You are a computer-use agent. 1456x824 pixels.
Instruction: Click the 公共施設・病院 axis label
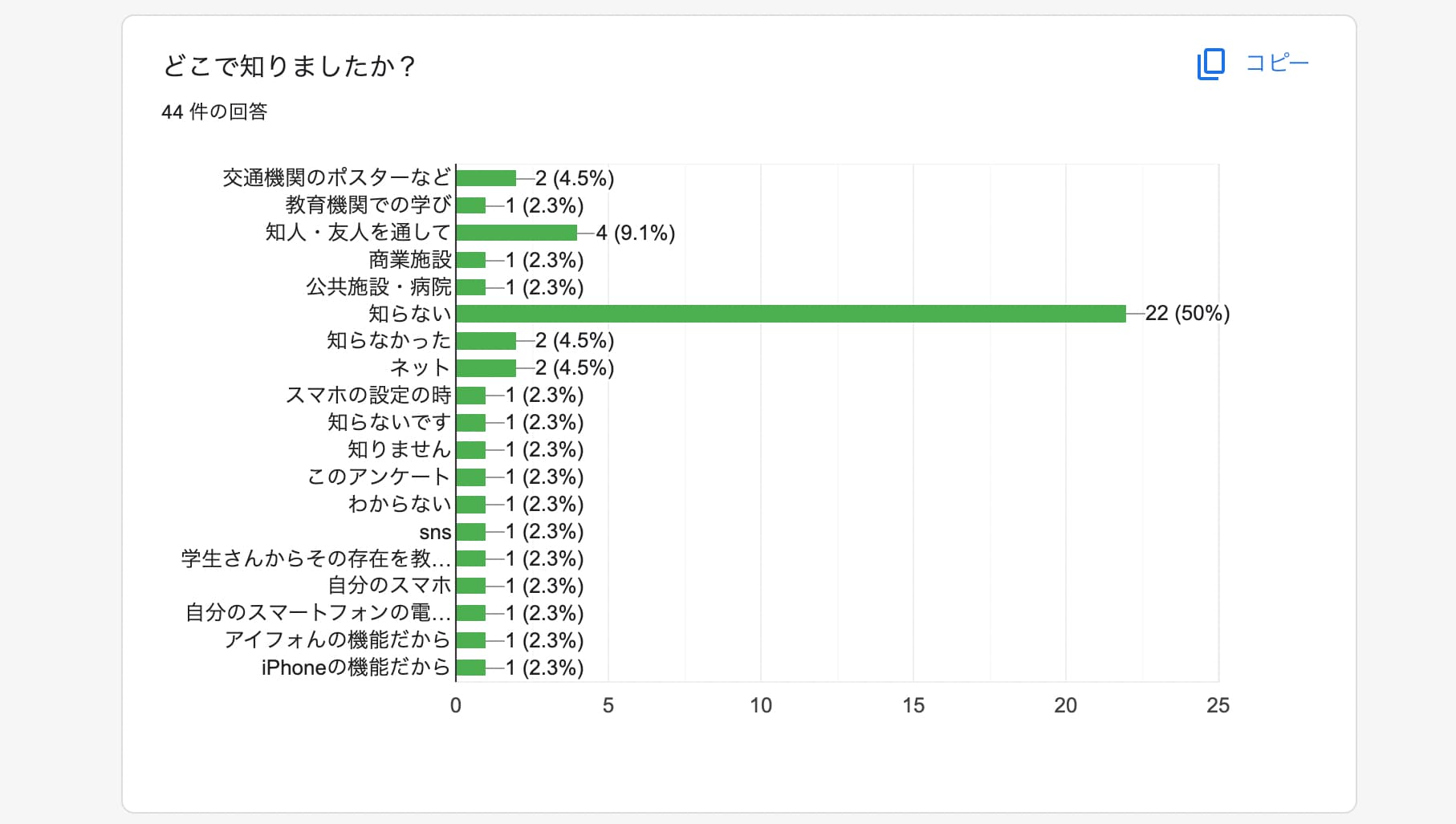pos(379,287)
